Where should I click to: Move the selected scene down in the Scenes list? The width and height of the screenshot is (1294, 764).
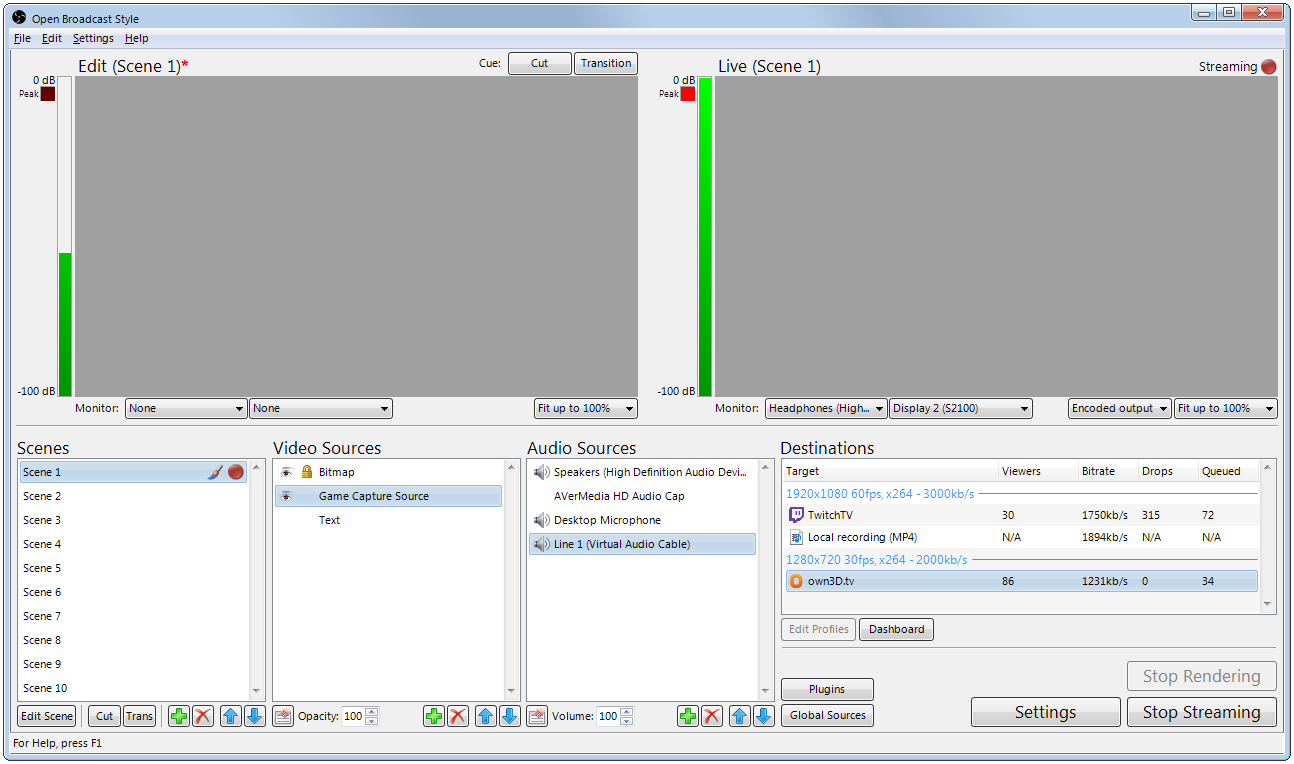click(x=255, y=716)
